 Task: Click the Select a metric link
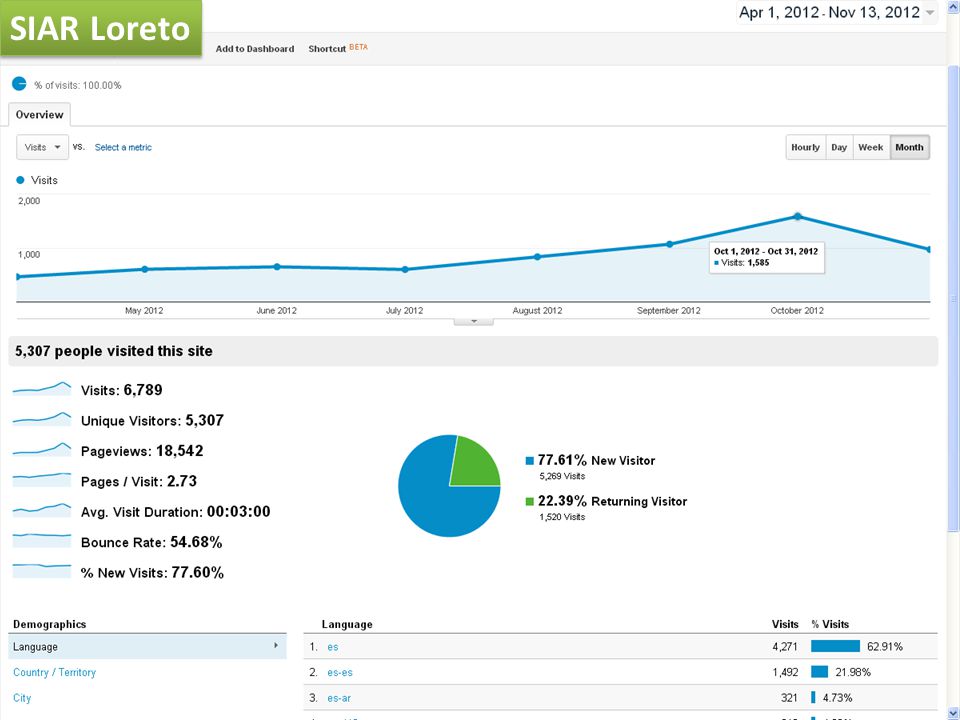(x=123, y=147)
